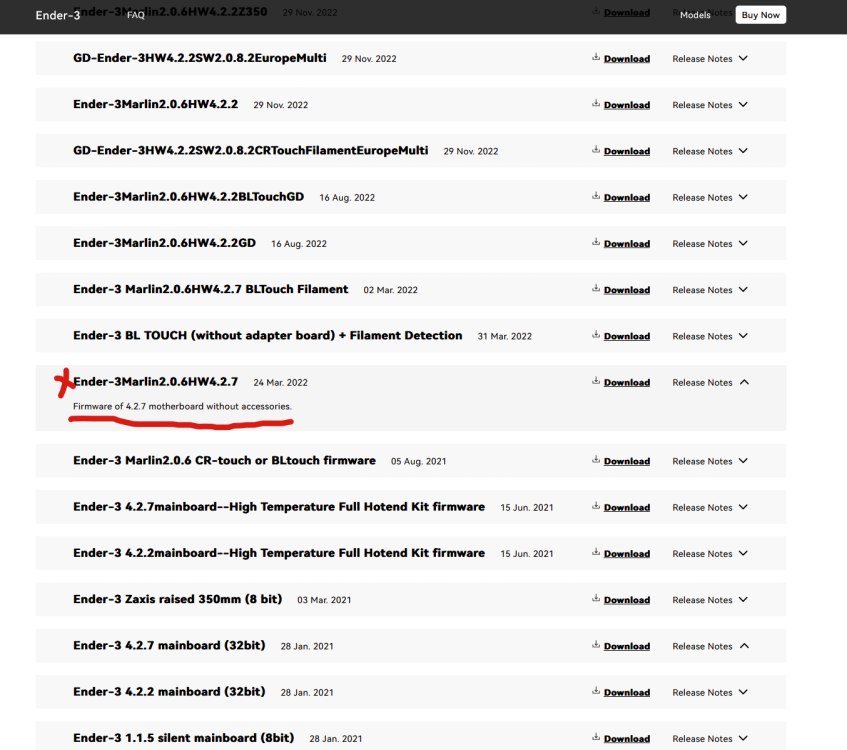Screen dimensions: 847x750
Task: Download link for Ender-3Marlin2.0.6HW4.2.2GD
Action: pos(627,244)
